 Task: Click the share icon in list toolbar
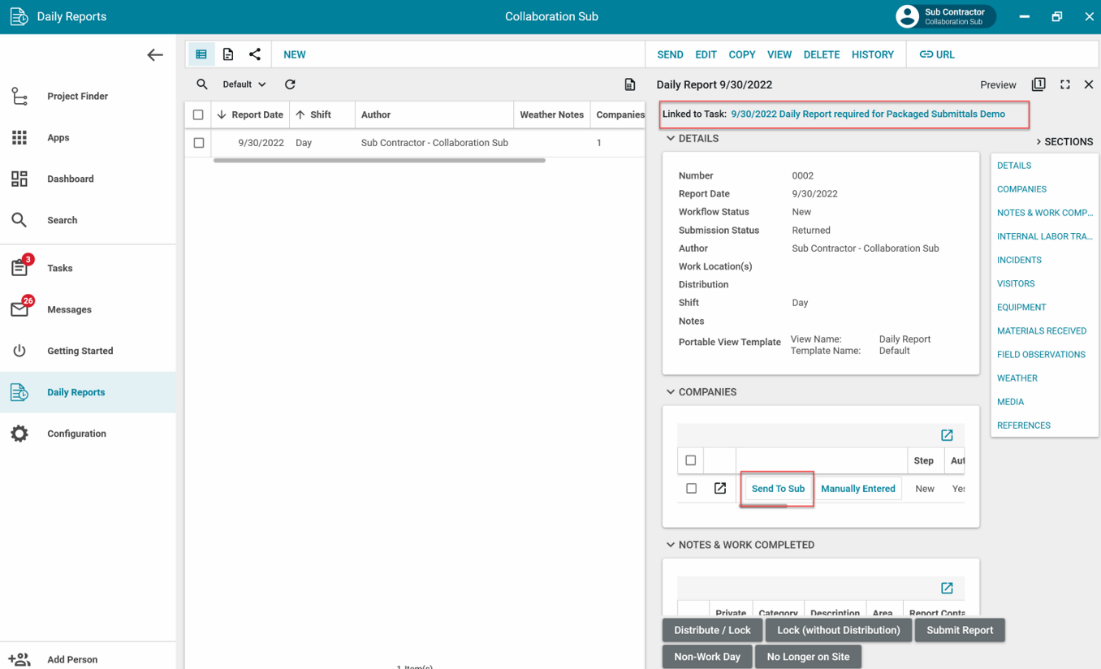coord(255,54)
